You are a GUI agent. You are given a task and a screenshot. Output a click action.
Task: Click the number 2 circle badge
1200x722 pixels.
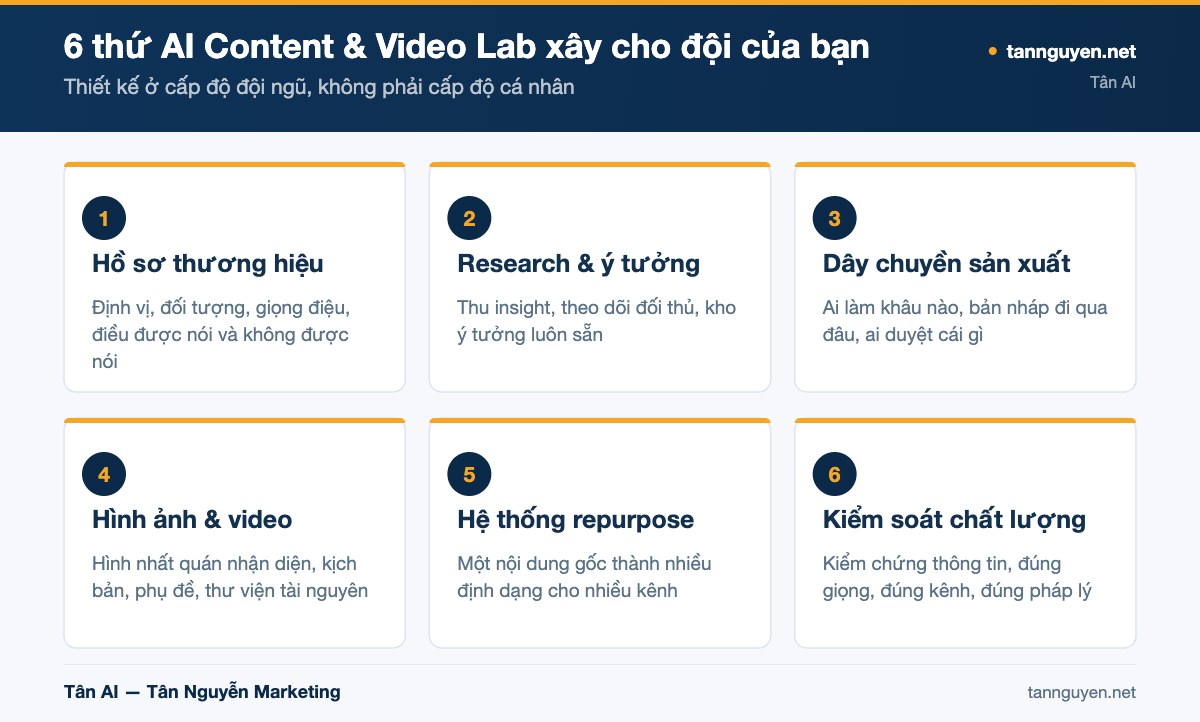point(469,219)
